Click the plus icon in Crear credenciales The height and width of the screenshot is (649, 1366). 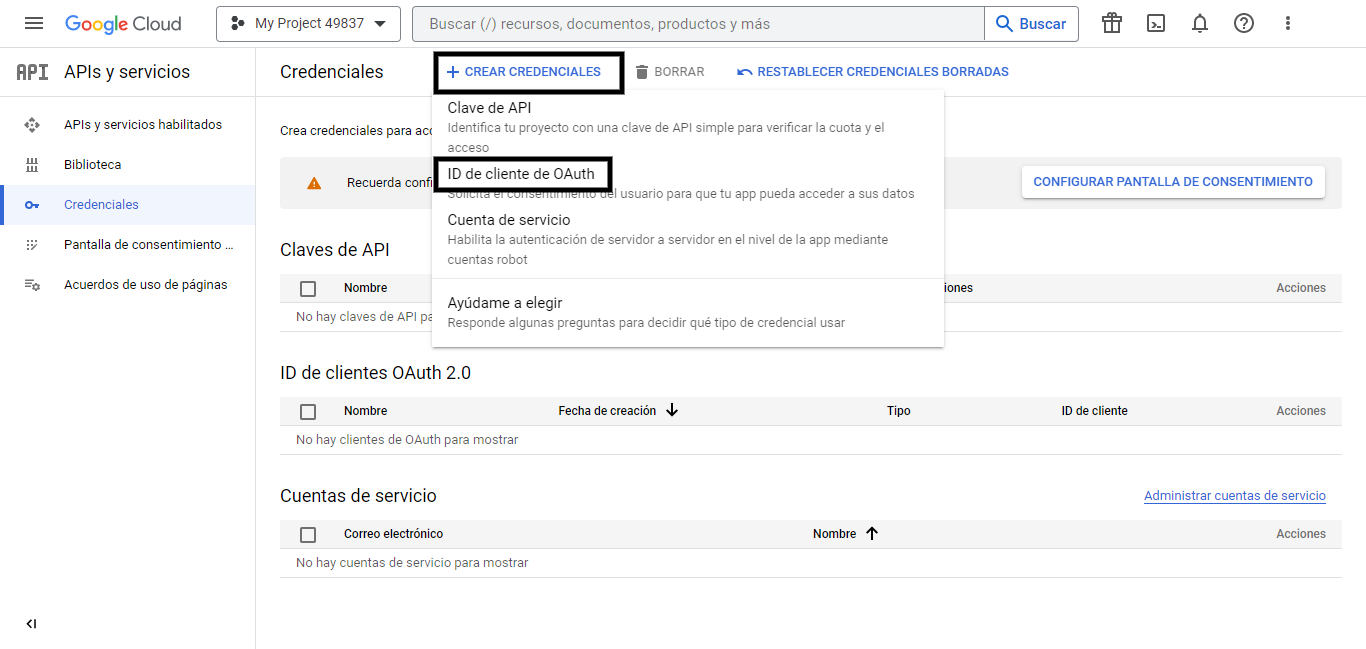click(453, 72)
